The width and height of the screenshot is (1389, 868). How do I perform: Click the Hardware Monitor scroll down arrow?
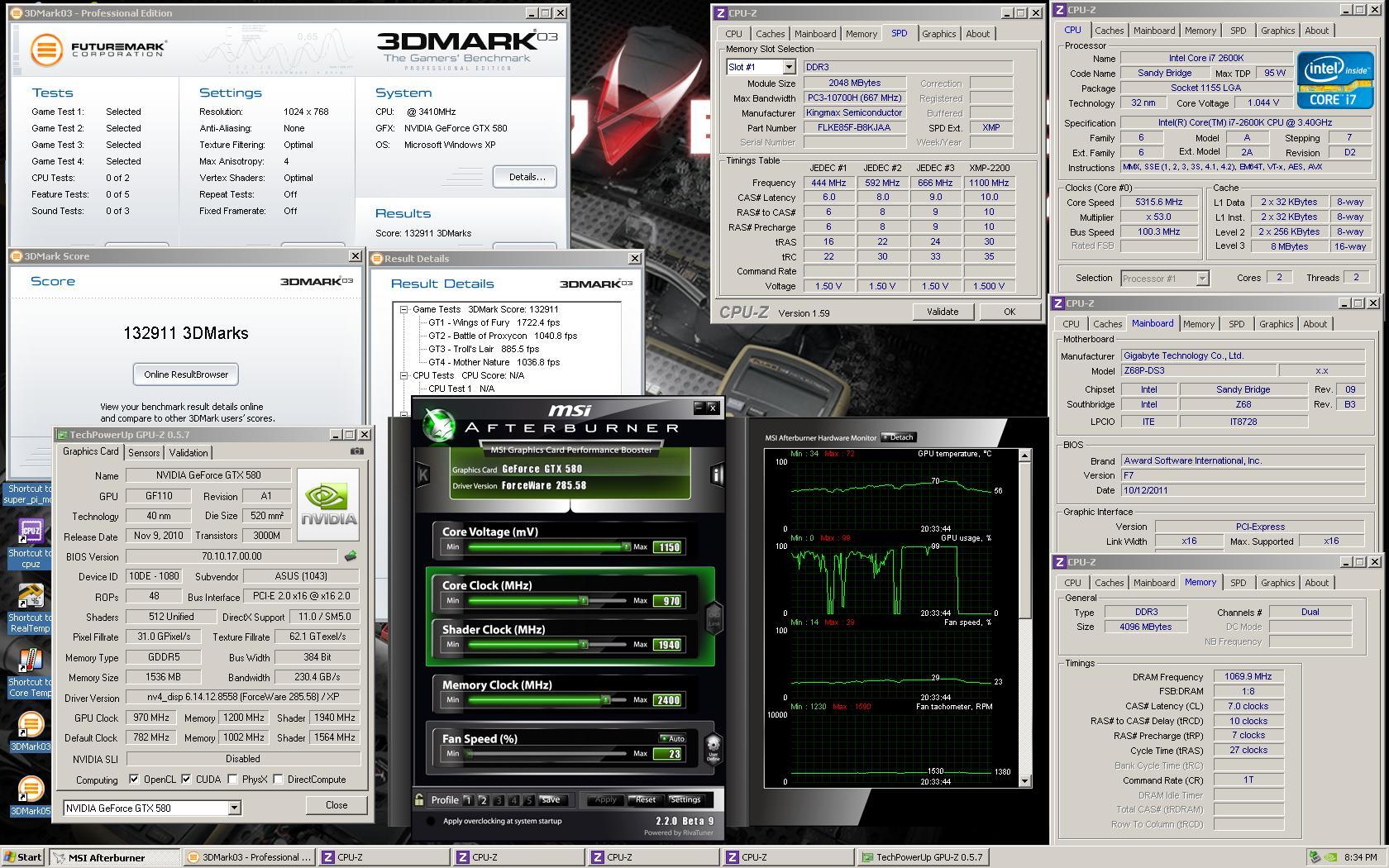(x=1025, y=781)
